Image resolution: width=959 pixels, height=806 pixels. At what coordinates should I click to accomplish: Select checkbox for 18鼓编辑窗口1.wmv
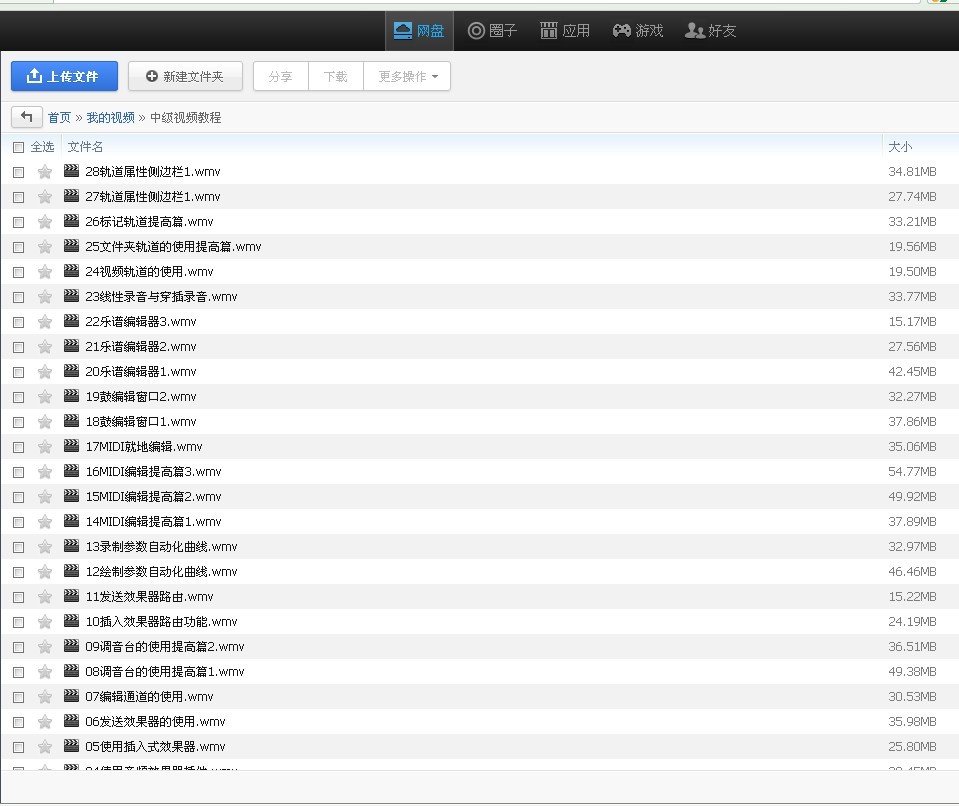click(x=18, y=422)
